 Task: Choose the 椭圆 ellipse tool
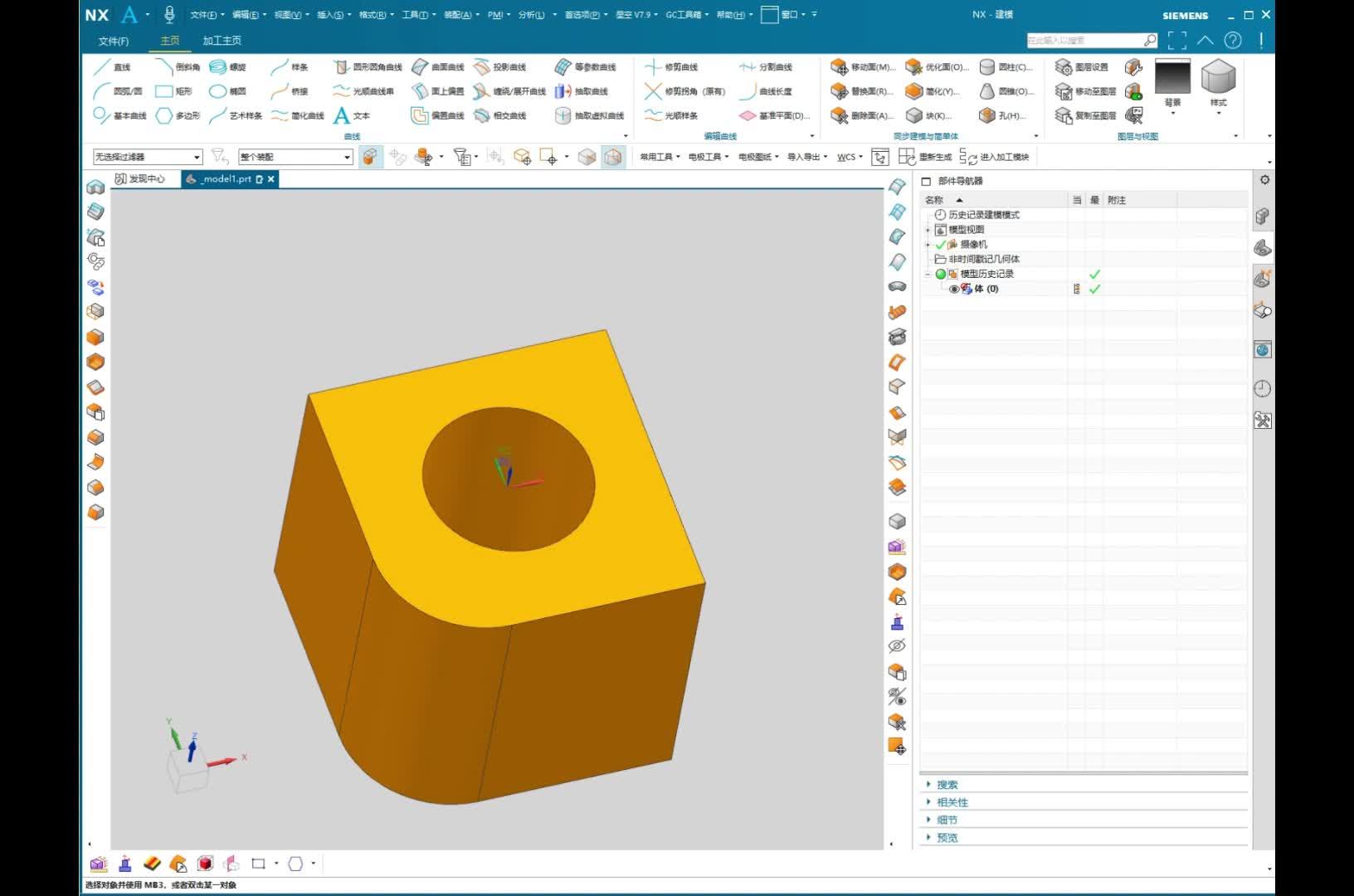click(227, 91)
